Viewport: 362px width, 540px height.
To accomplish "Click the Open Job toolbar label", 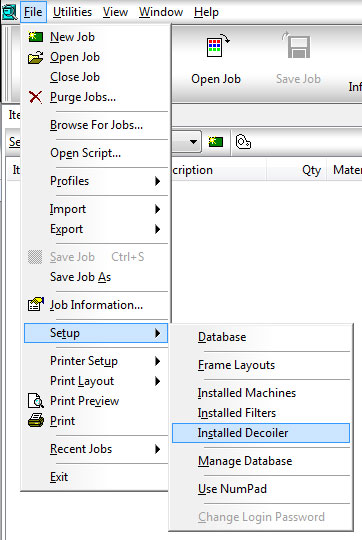I will pyautogui.click(x=216, y=79).
